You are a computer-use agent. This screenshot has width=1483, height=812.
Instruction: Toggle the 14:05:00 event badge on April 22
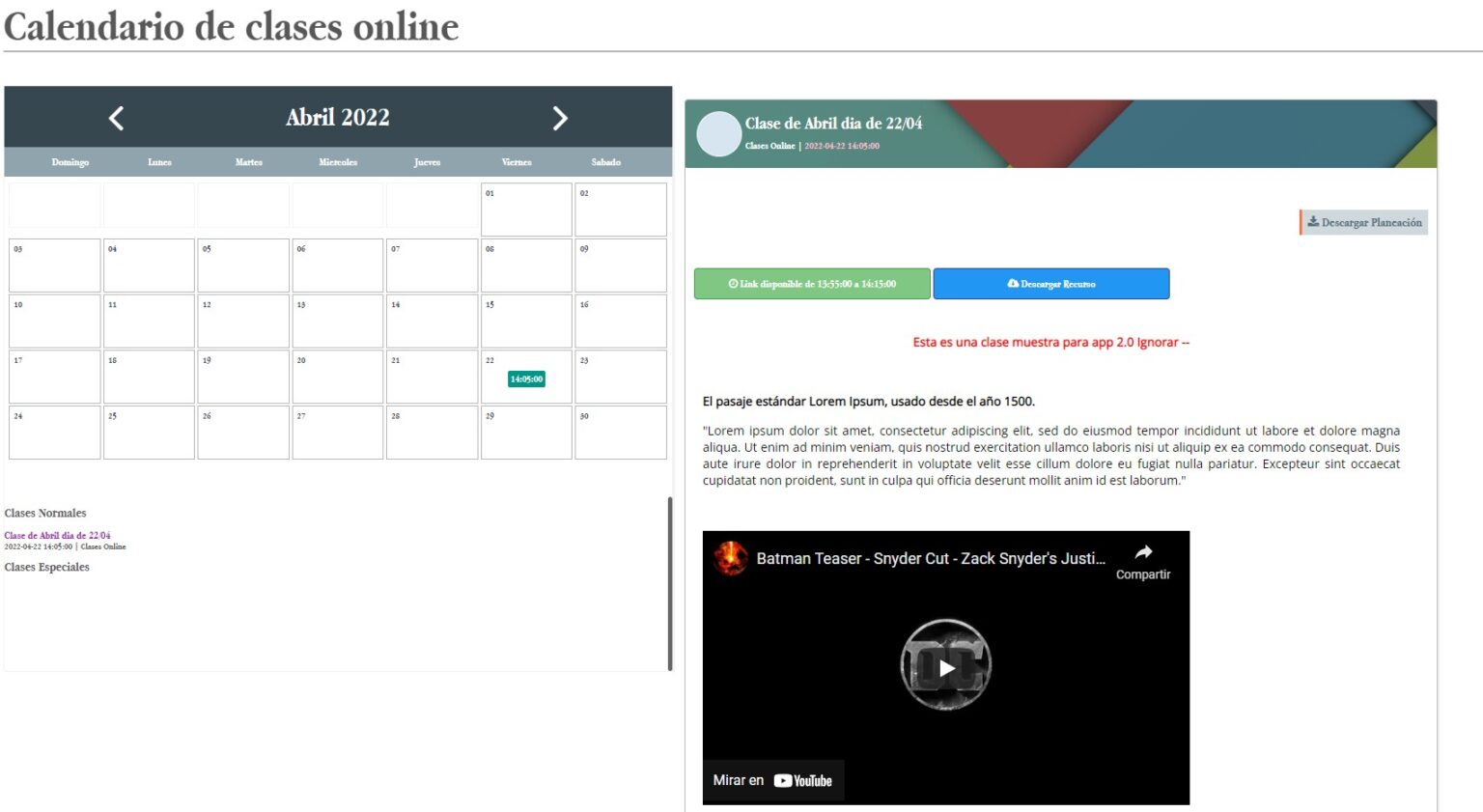525,378
